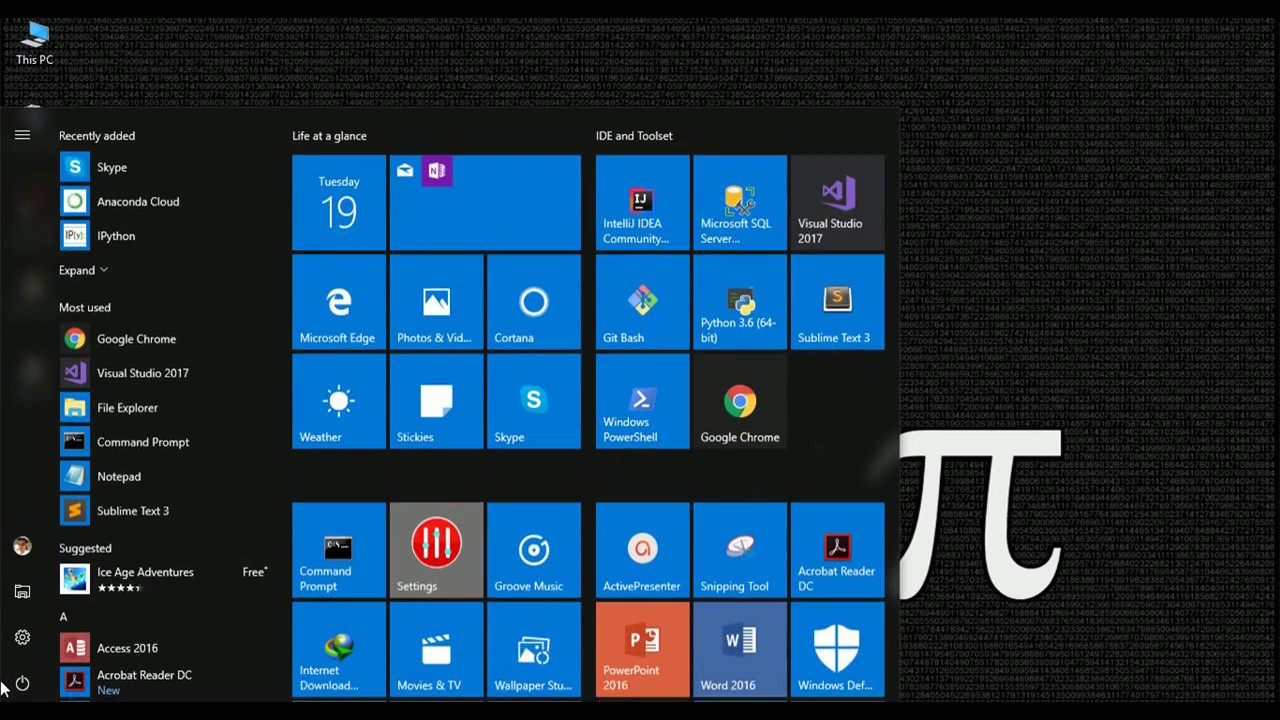Viewport: 1280px width, 720px height.
Task: Toggle the hamburger menu in Start
Action: tap(22, 135)
